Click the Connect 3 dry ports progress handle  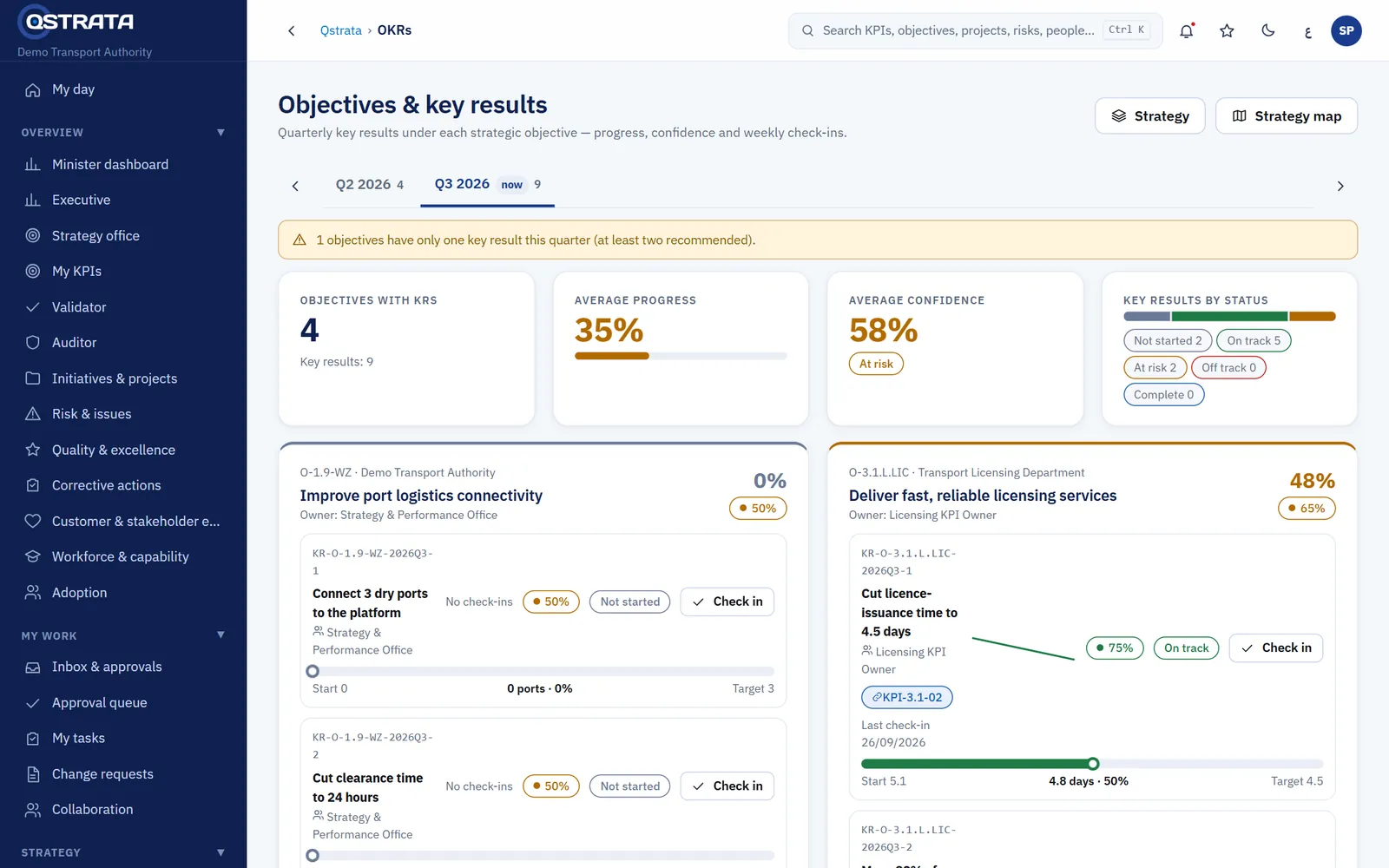tap(313, 671)
